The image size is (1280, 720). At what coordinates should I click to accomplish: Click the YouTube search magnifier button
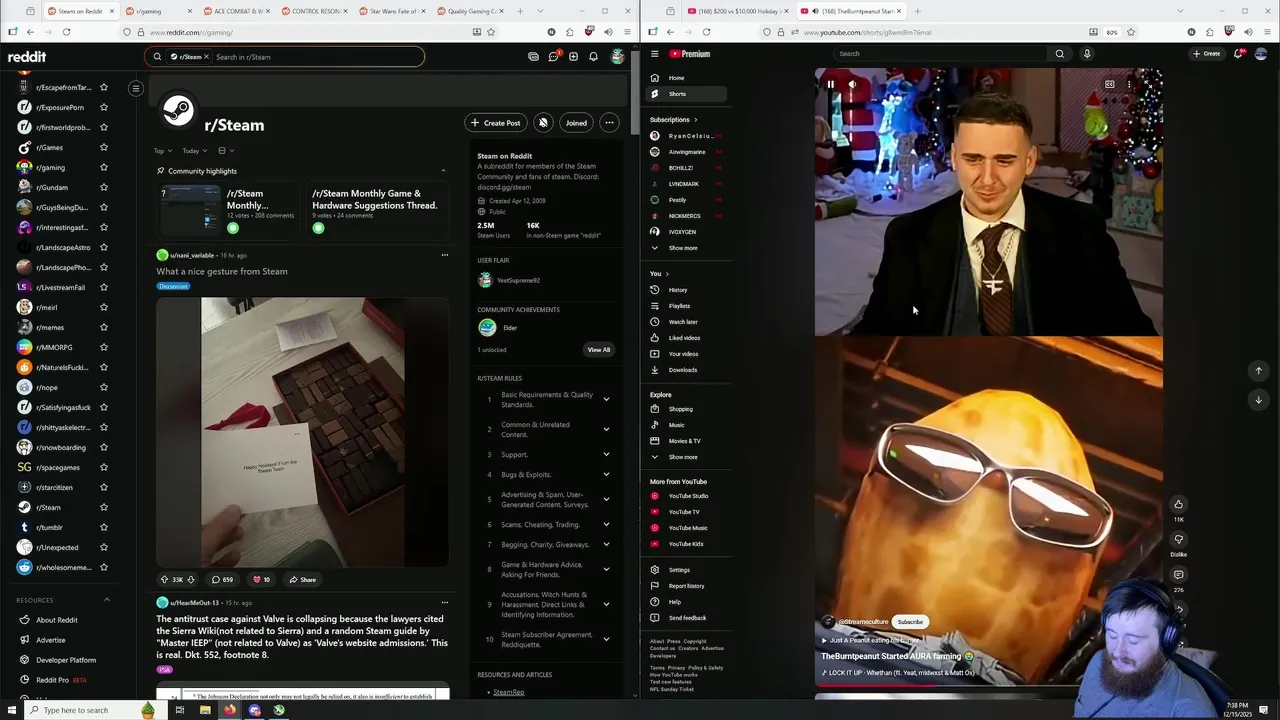1060,54
